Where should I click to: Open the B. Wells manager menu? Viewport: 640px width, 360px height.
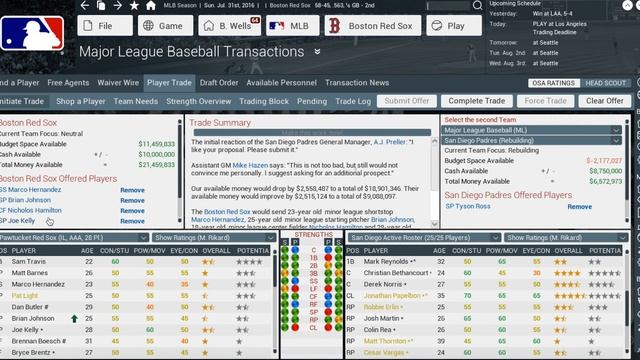click(229, 26)
